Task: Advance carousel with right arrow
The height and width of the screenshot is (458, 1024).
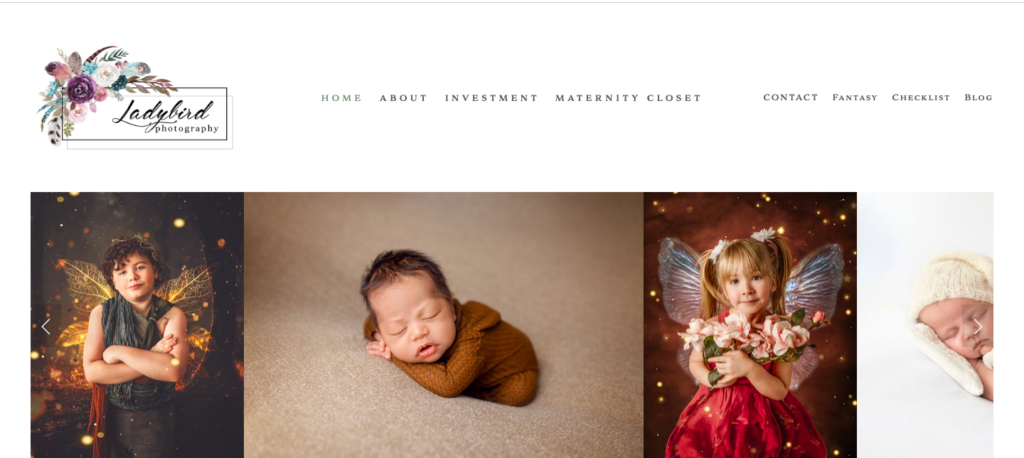Action: (x=978, y=327)
